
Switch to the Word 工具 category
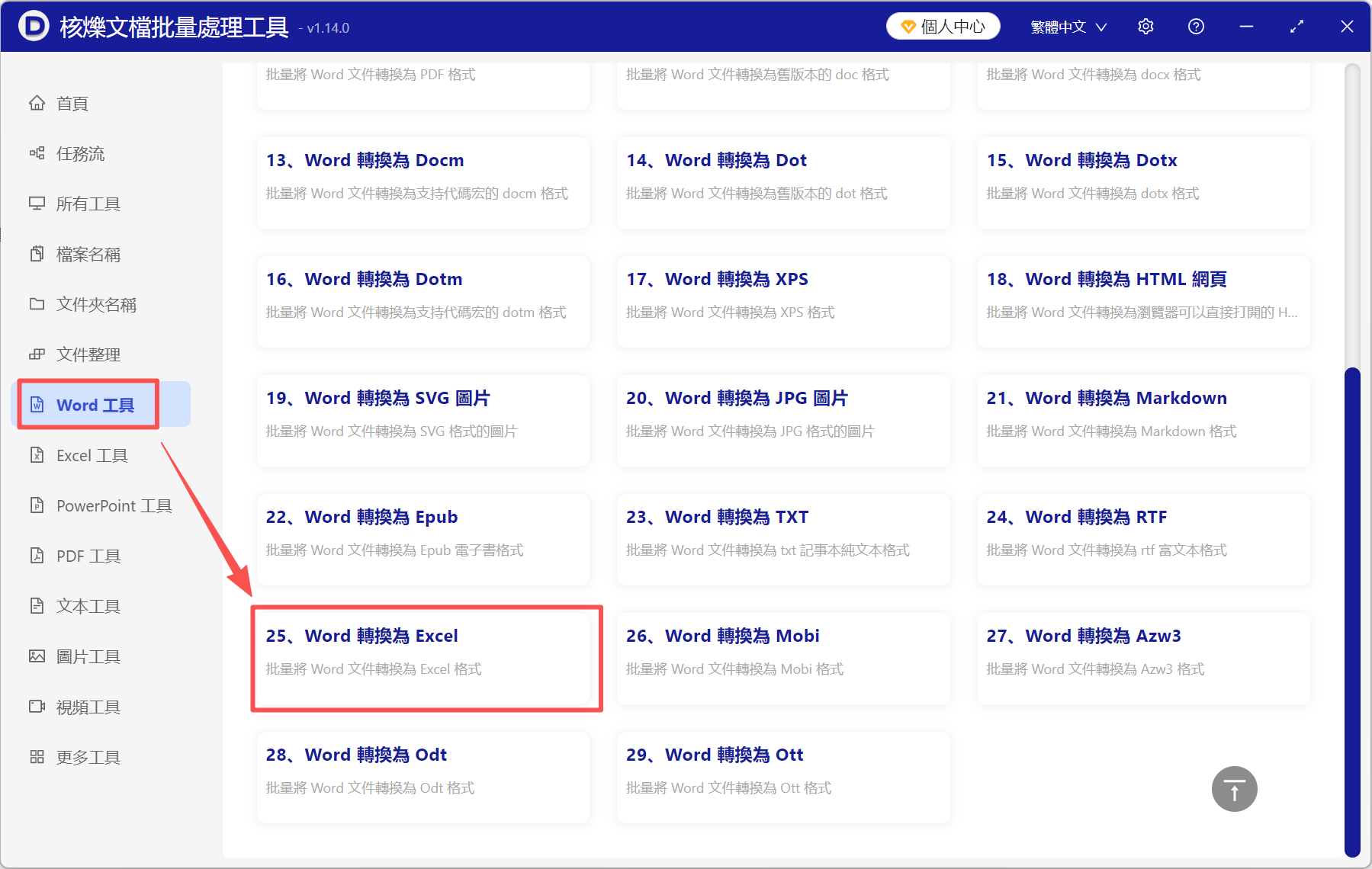click(x=87, y=404)
